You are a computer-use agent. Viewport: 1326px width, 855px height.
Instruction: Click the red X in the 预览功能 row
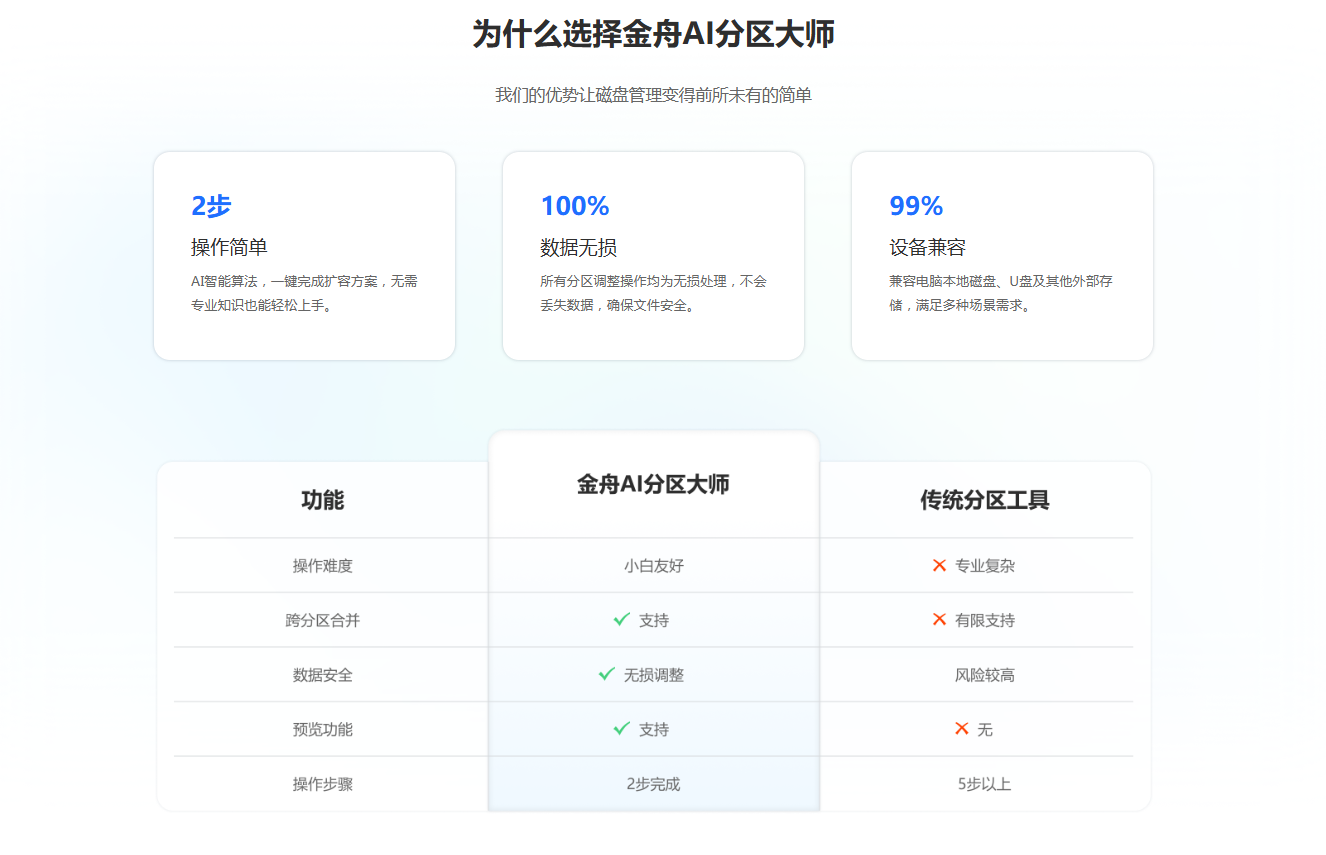coord(962,729)
